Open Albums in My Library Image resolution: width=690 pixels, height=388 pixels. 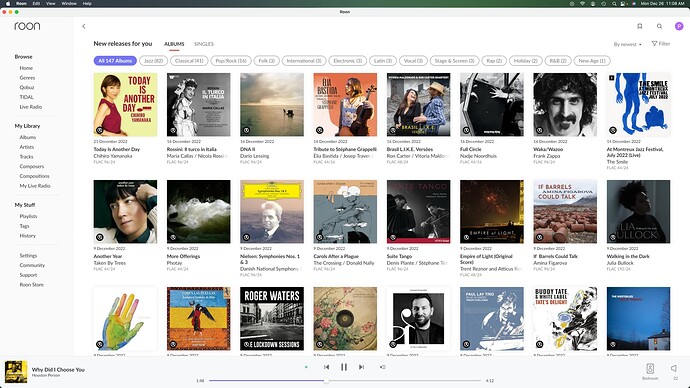pos(28,137)
